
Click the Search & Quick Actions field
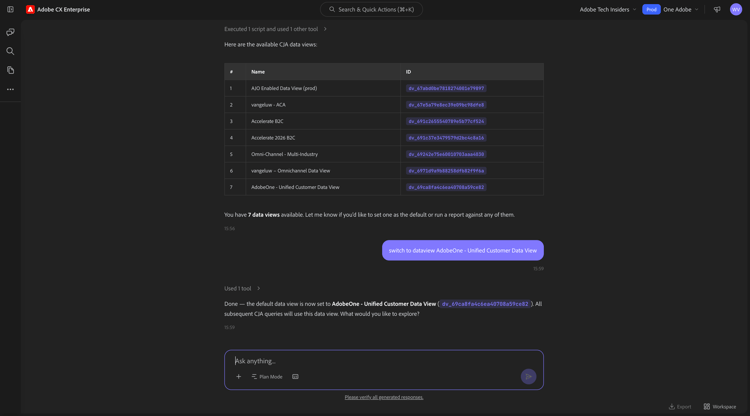[x=371, y=9]
